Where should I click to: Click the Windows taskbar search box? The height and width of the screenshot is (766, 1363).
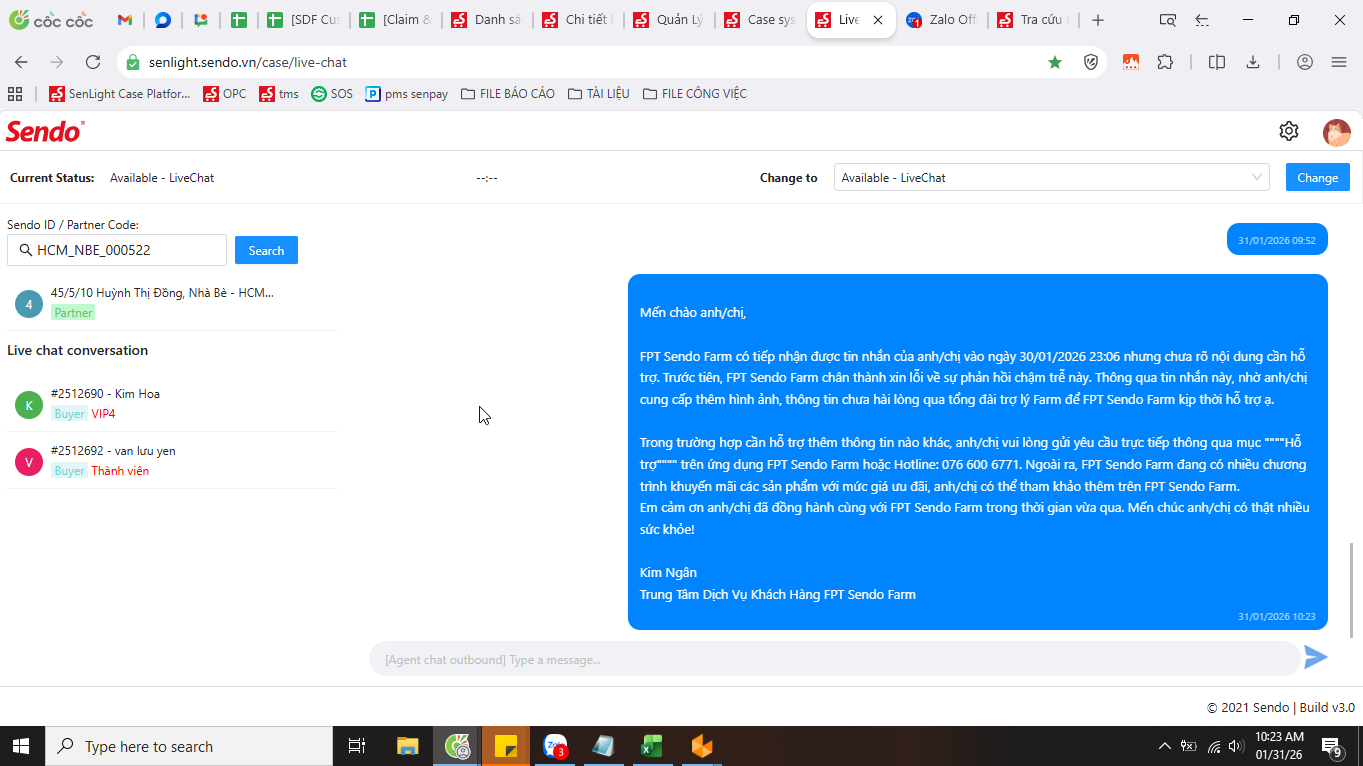[x=189, y=746]
